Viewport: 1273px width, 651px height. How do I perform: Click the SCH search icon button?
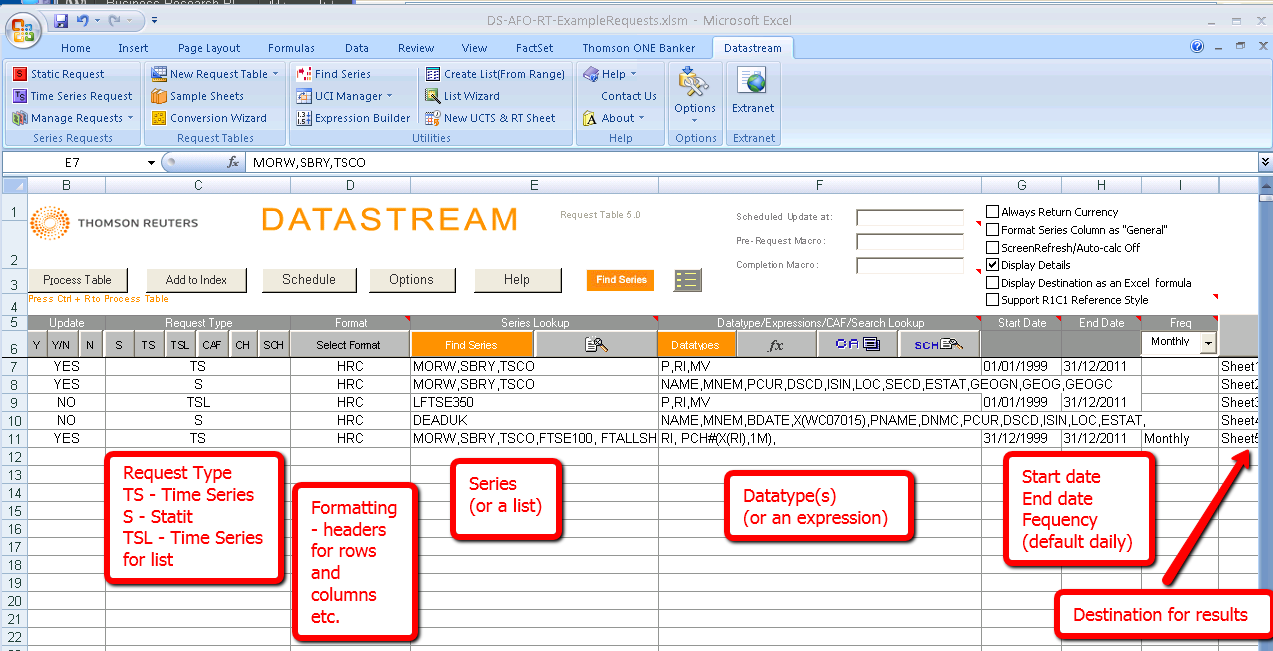[938, 344]
